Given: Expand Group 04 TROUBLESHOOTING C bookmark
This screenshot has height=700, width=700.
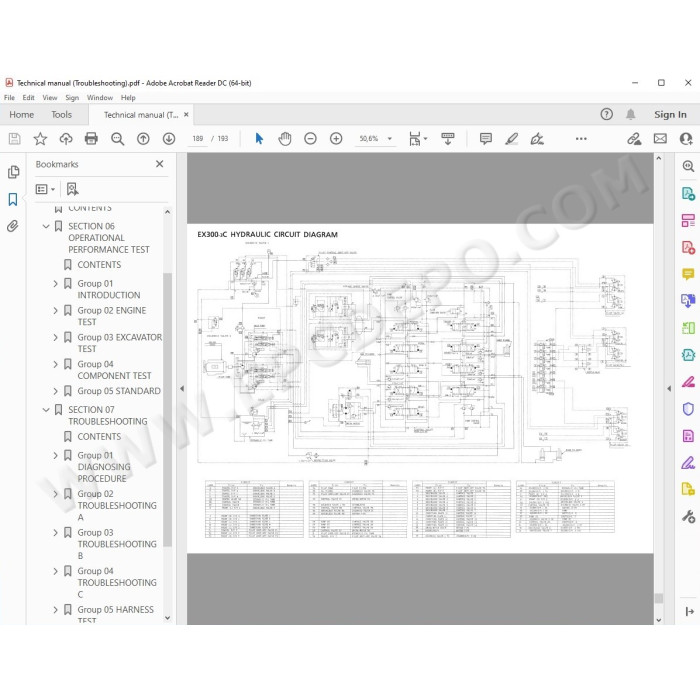Looking at the screenshot, I should [x=55, y=571].
